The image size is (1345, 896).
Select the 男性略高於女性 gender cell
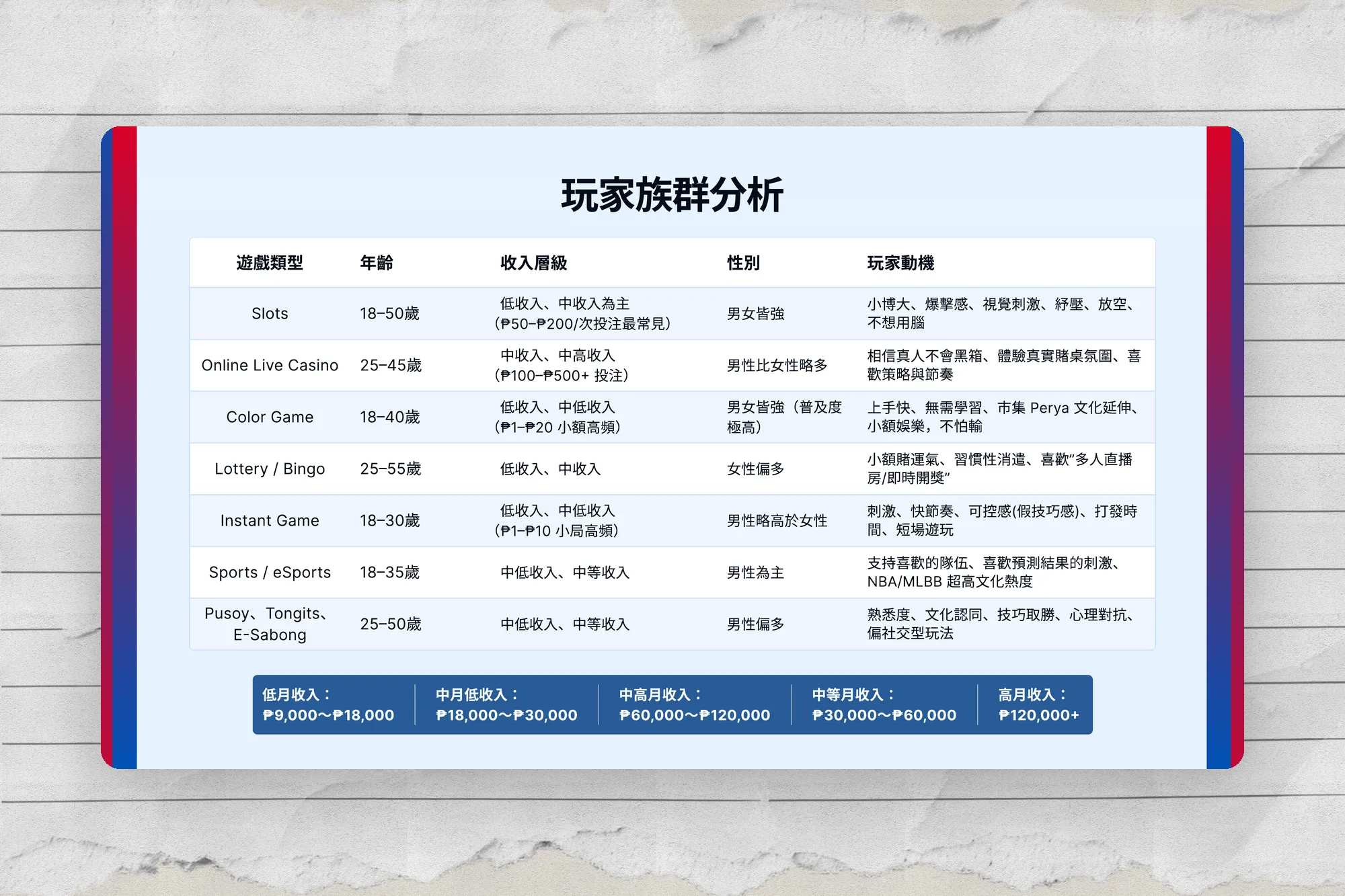(x=777, y=521)
